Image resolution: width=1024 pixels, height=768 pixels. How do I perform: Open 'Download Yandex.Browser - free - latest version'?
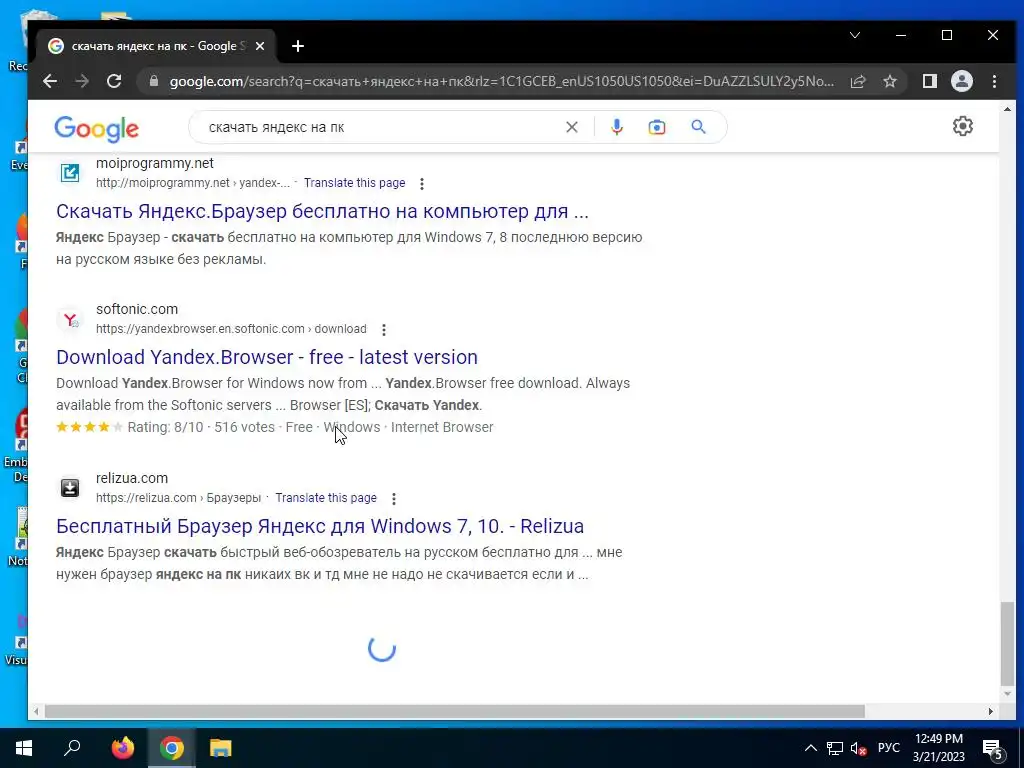pos(266,357)
